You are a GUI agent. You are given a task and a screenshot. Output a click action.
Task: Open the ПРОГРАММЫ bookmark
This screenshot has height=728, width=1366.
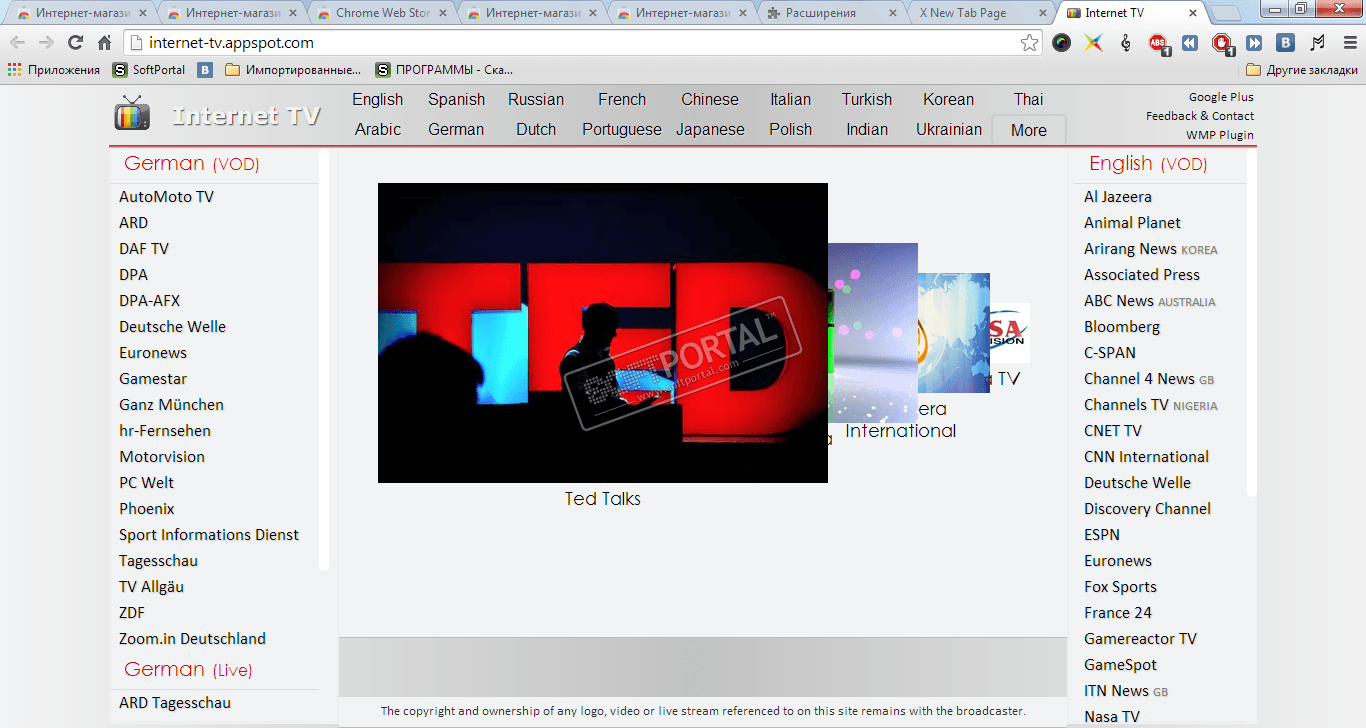444,70
